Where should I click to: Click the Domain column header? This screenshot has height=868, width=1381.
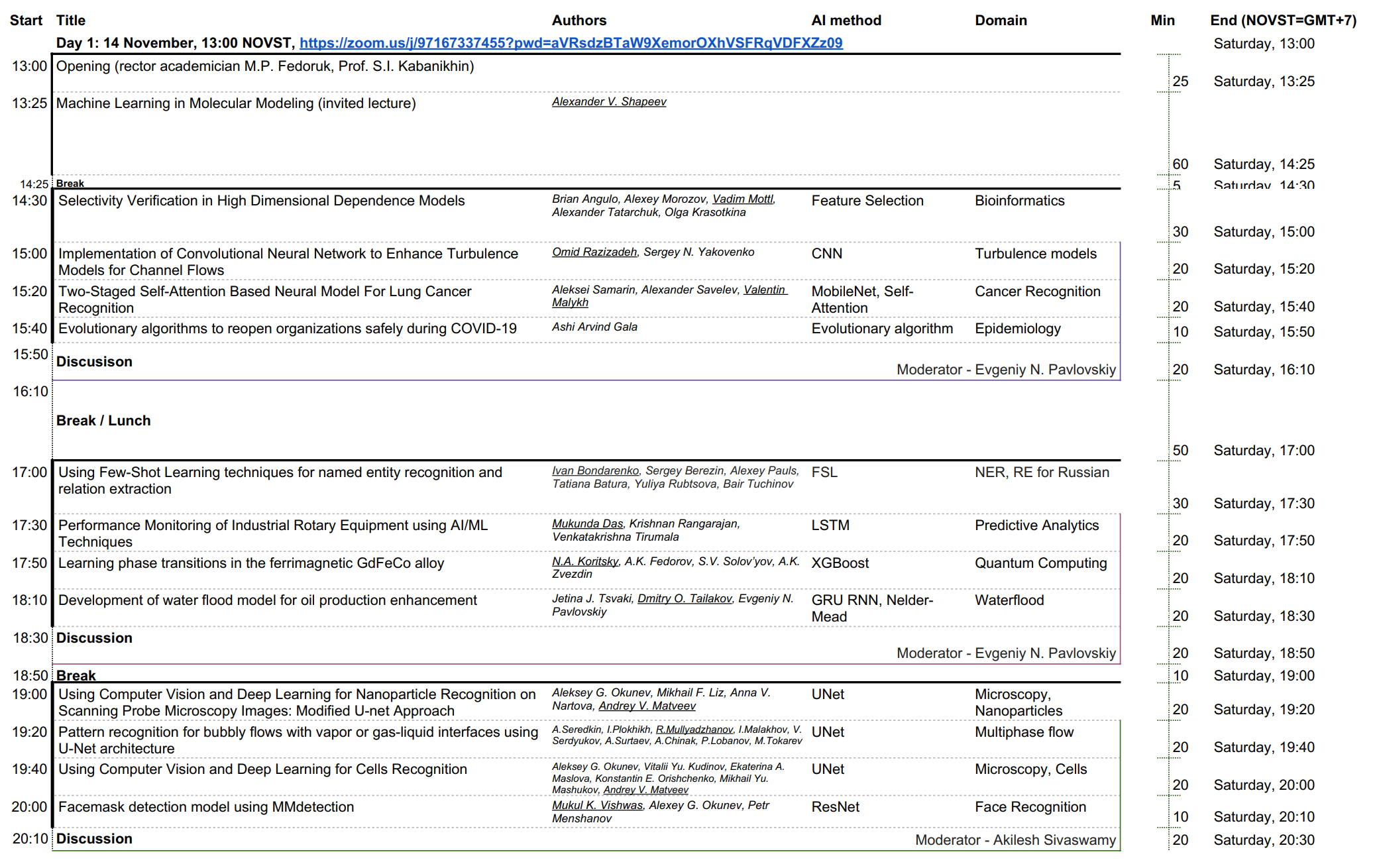point(1001,21)
